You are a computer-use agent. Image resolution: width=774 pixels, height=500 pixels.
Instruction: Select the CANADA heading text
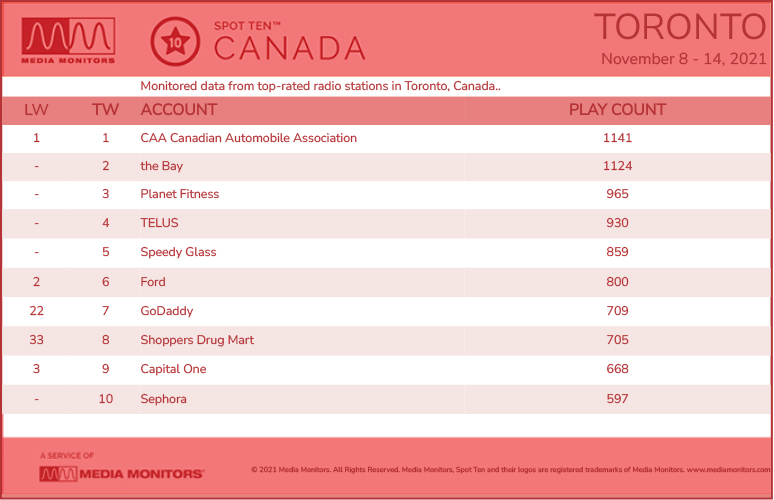[x=290, y=48]
